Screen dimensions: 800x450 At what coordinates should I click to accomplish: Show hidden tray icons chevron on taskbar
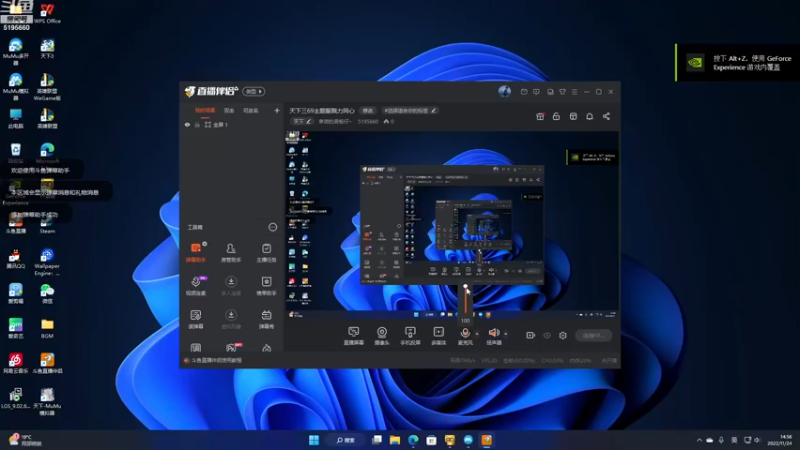699,440
